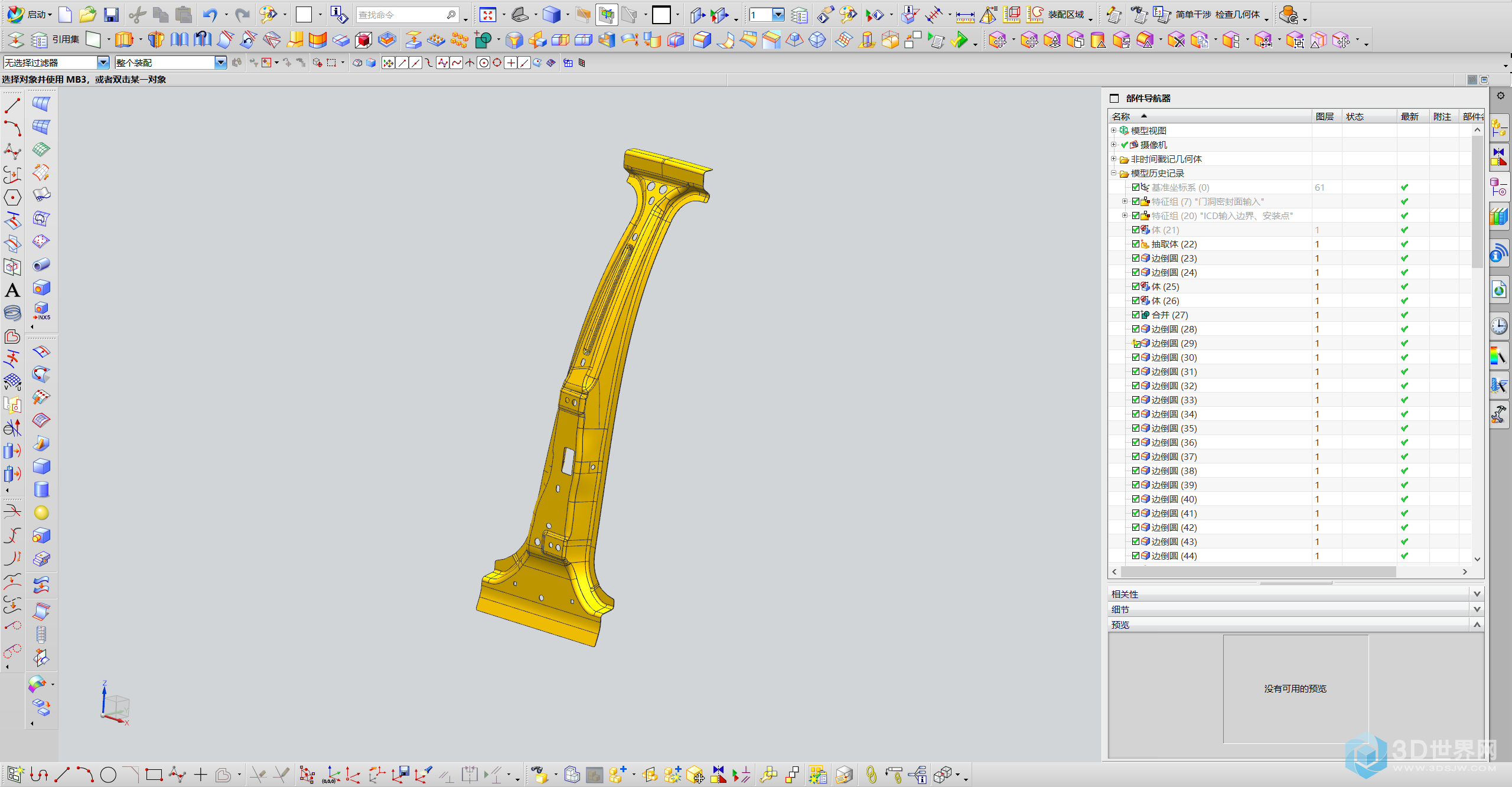Open the 无选择过滤器 filter dropdown
Image resolution: width=1512 pixels, height=787 pixels.
(x=103, y=63)
